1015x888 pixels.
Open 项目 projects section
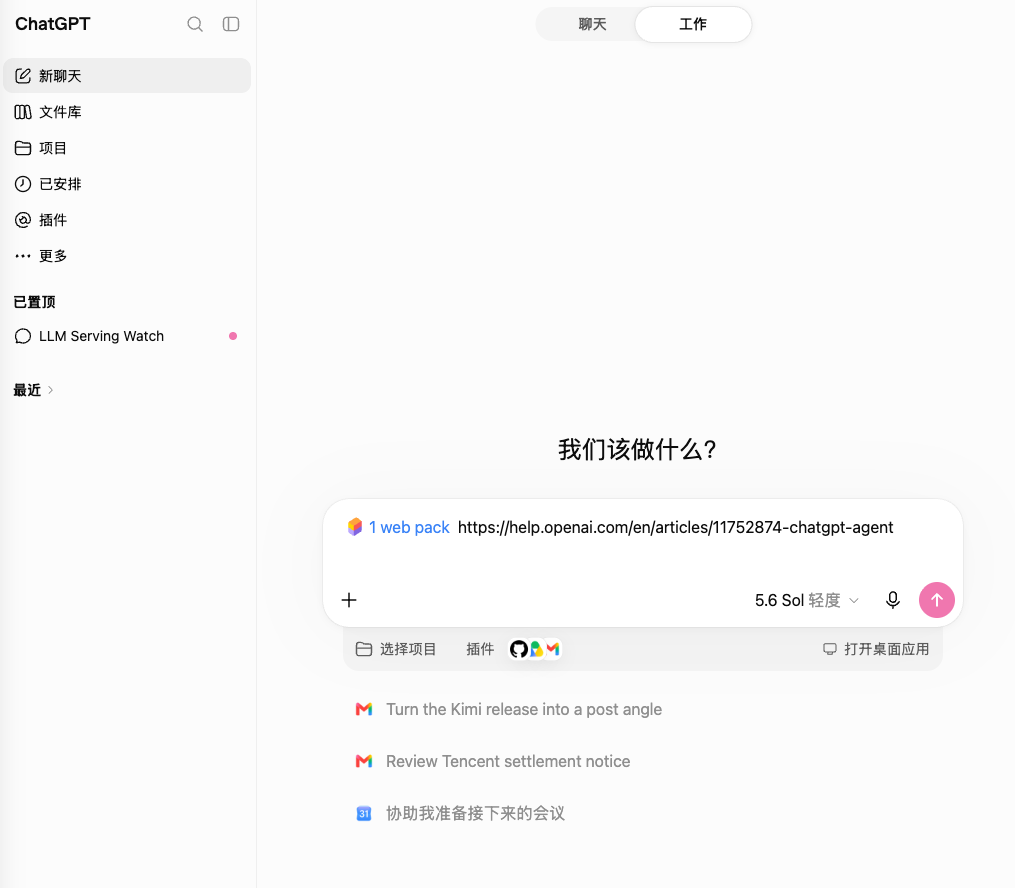(x=127, y=148)
